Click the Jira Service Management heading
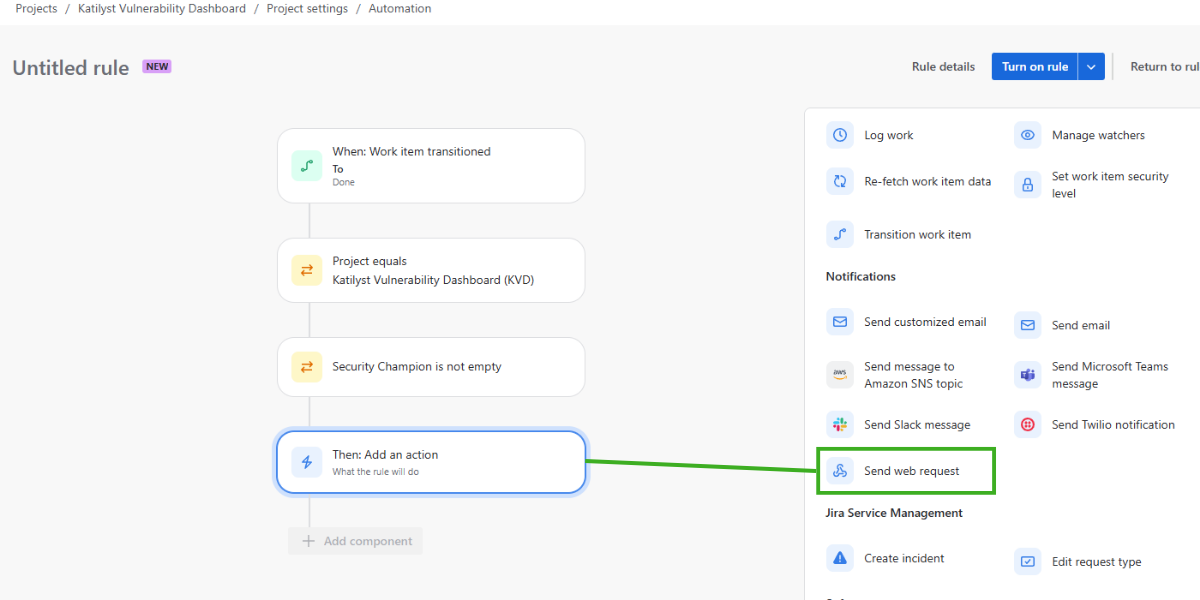This screenshot has height=600, width=1200. tap(894, 513)
